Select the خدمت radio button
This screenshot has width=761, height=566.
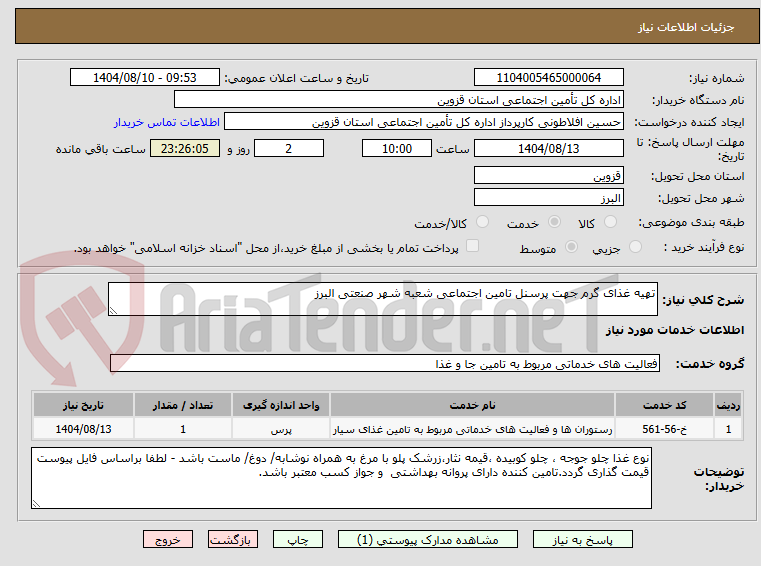(554, 222)
